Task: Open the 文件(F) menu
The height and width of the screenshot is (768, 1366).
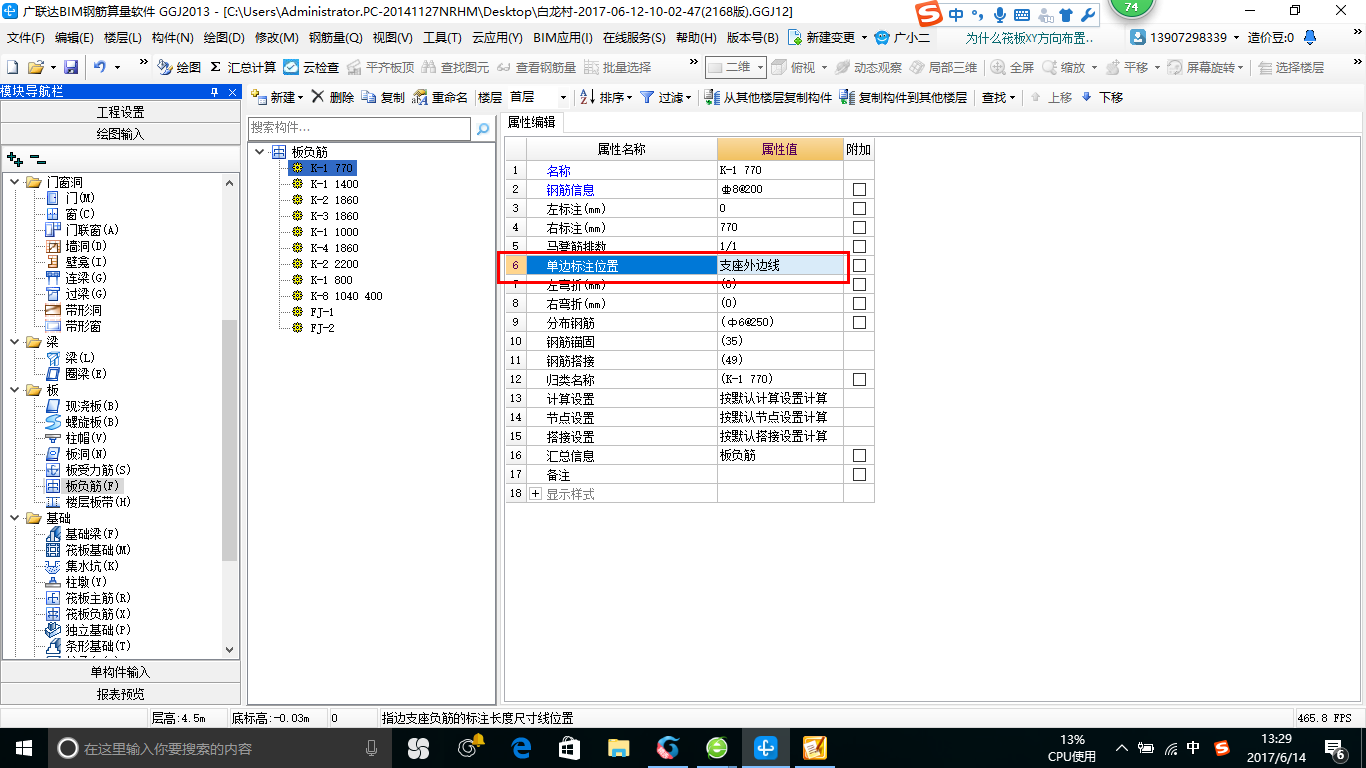Action: click(26, 37)
